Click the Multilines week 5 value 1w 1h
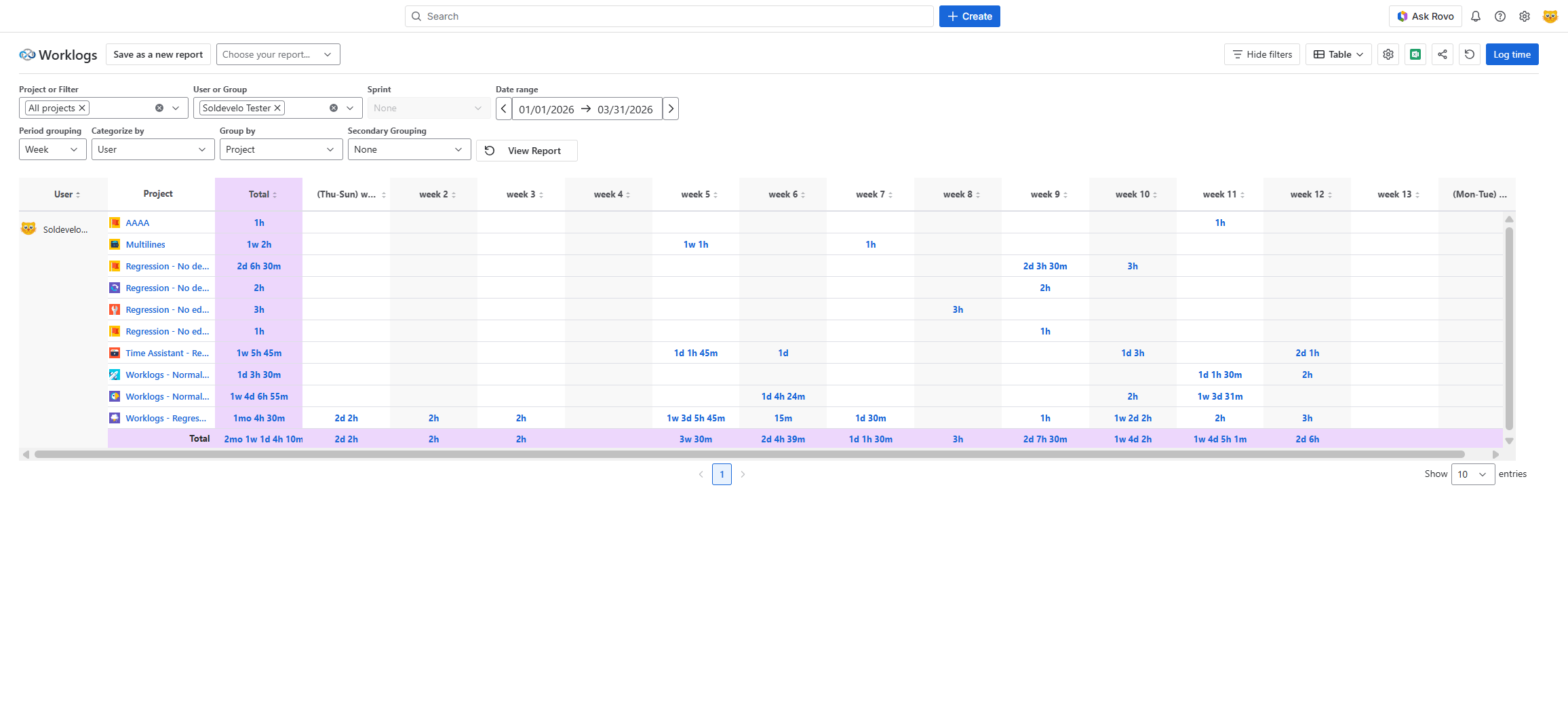1568x707 pixels. click(x=696, y=244)
